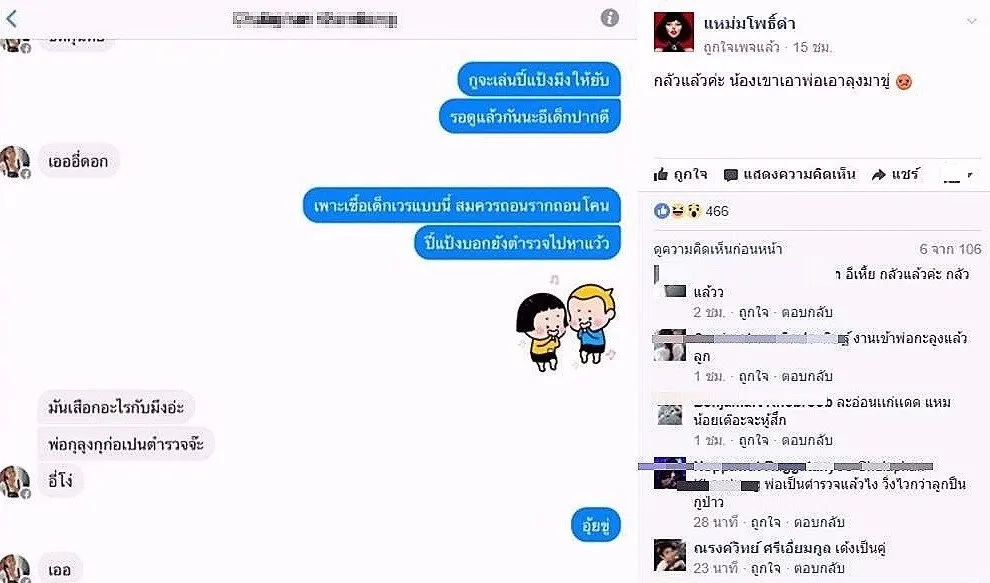Like ณรงค์วิทย์ ศรีเอี่ยมกูล's comment

766,568
